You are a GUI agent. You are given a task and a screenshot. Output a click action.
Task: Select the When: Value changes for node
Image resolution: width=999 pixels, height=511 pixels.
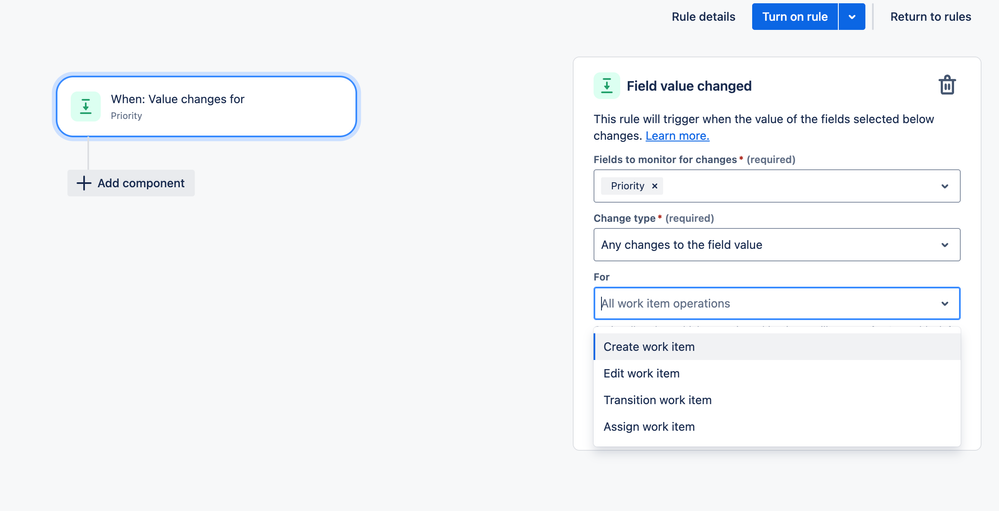[206, 106]
